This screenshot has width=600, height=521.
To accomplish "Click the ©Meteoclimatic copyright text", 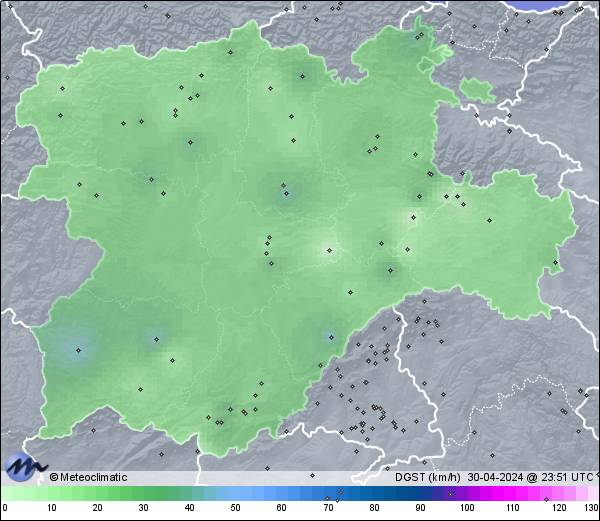I will point(88,477).
